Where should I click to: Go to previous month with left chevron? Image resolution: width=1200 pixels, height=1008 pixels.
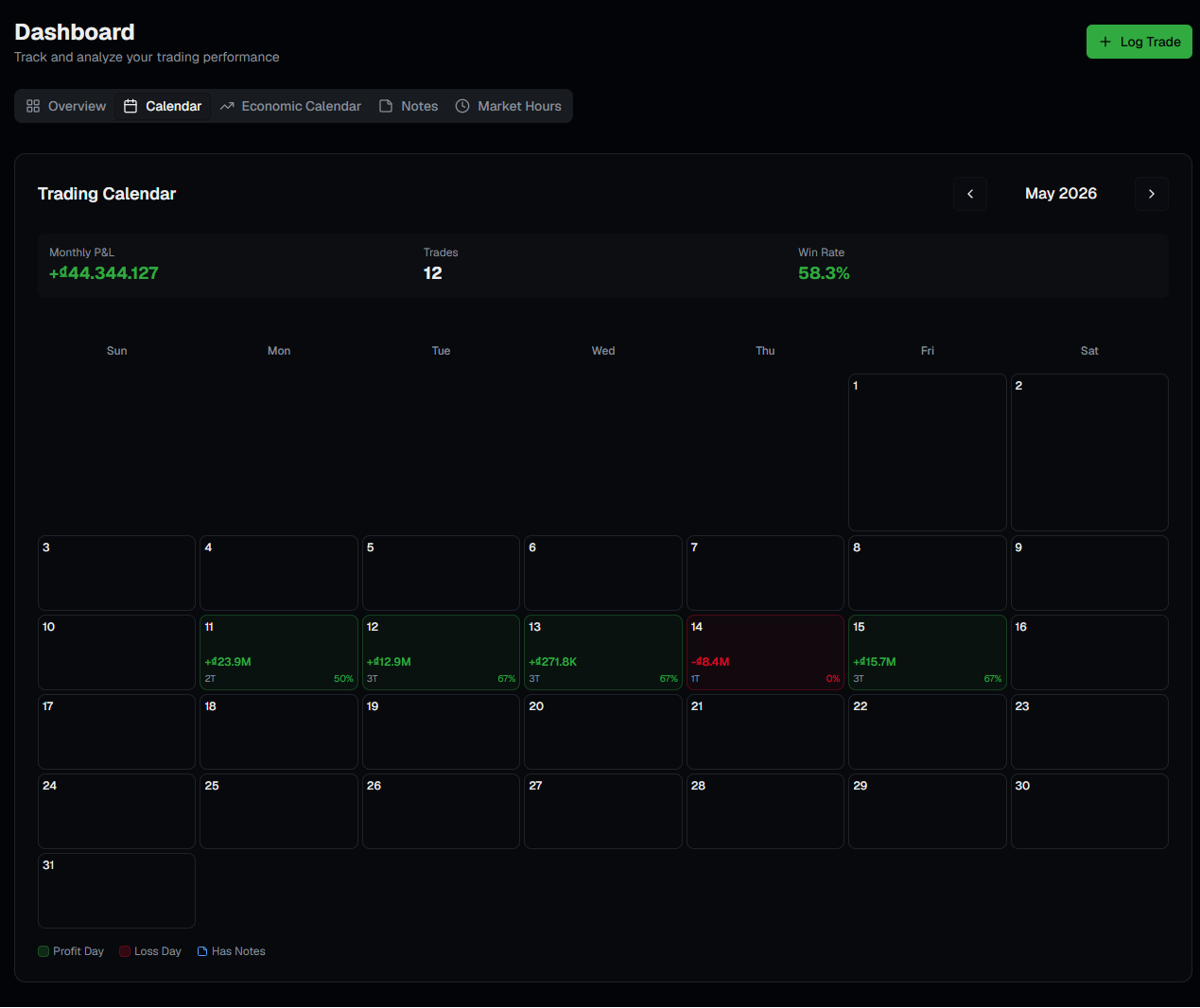tap(970, 194)
